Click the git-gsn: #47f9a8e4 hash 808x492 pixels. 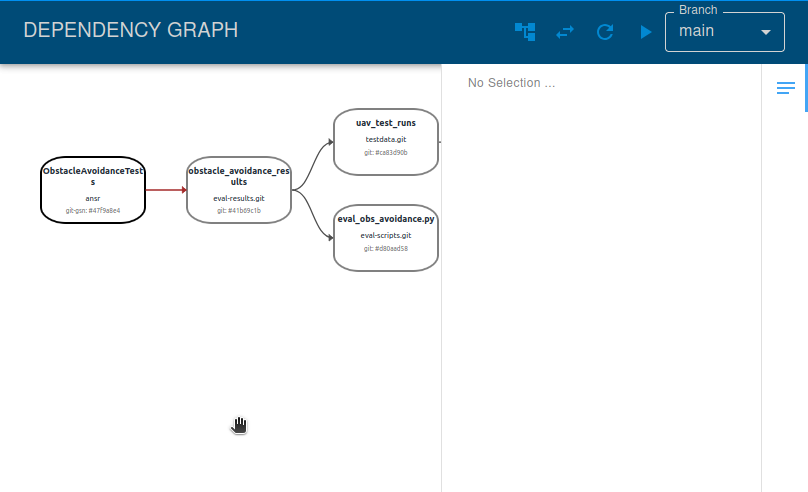pos(93,211)
